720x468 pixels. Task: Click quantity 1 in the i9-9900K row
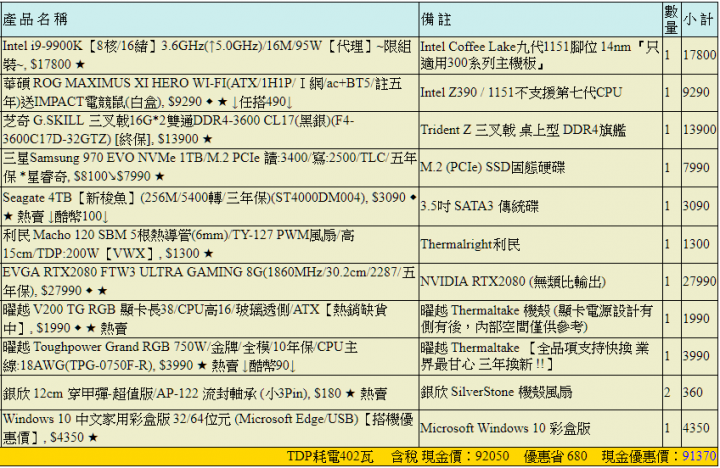pyautogui.click(x=671, y=55)
